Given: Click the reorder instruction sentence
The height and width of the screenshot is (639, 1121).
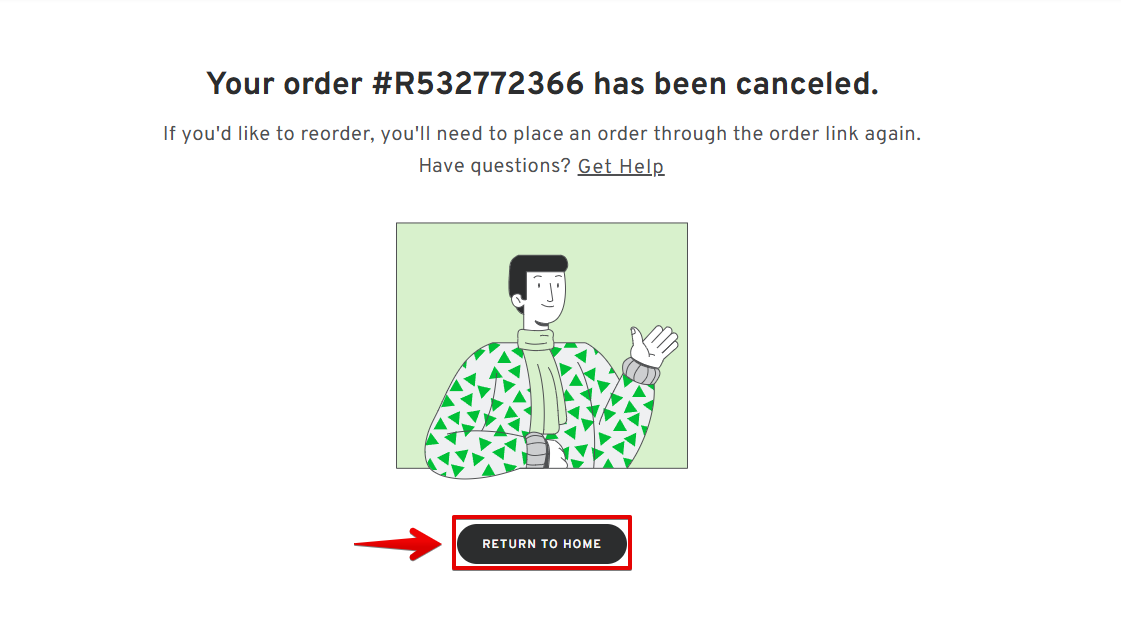Looking at the screenshot, I should coord(542,134).
